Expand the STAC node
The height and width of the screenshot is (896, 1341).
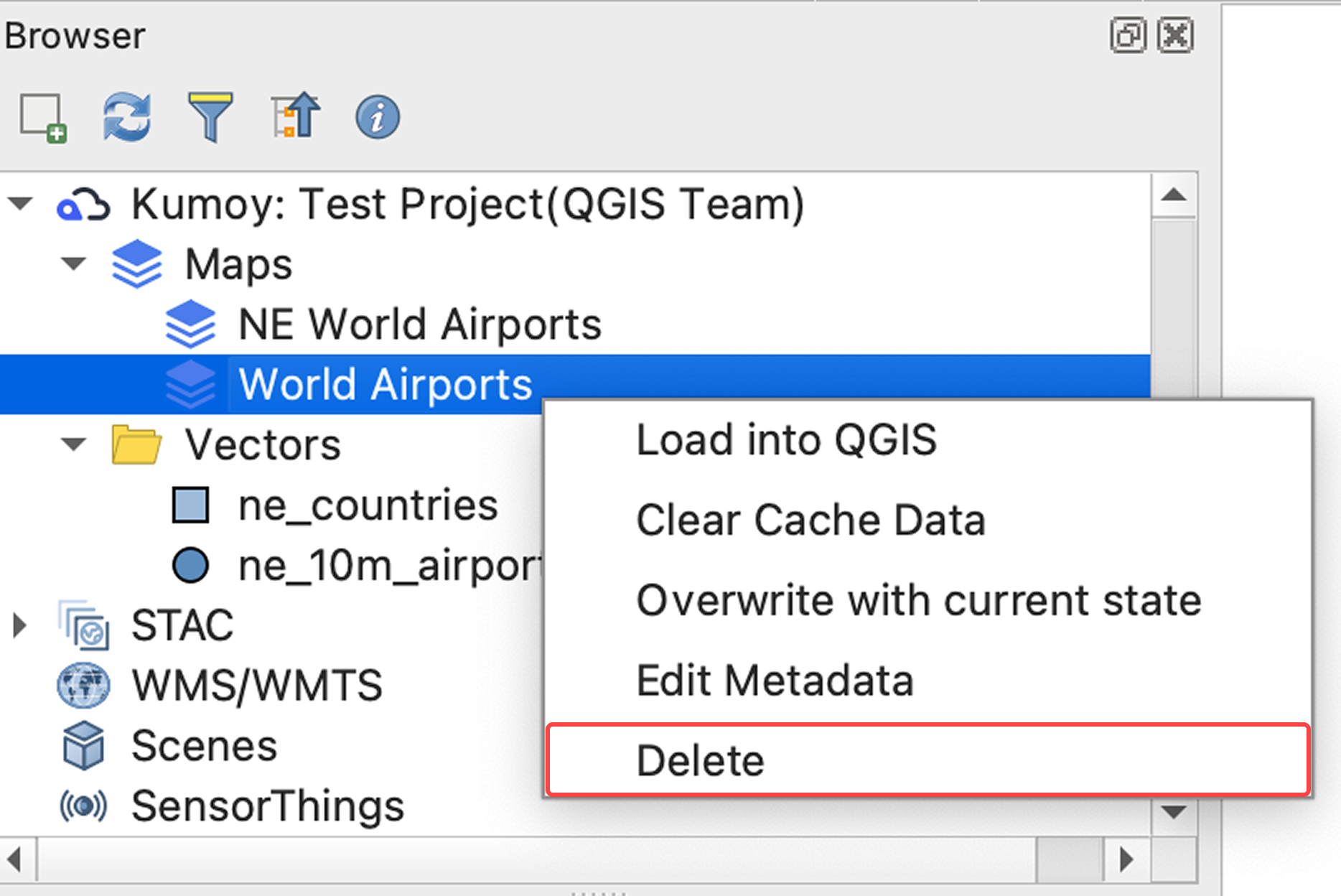click(x=20, y=625)
